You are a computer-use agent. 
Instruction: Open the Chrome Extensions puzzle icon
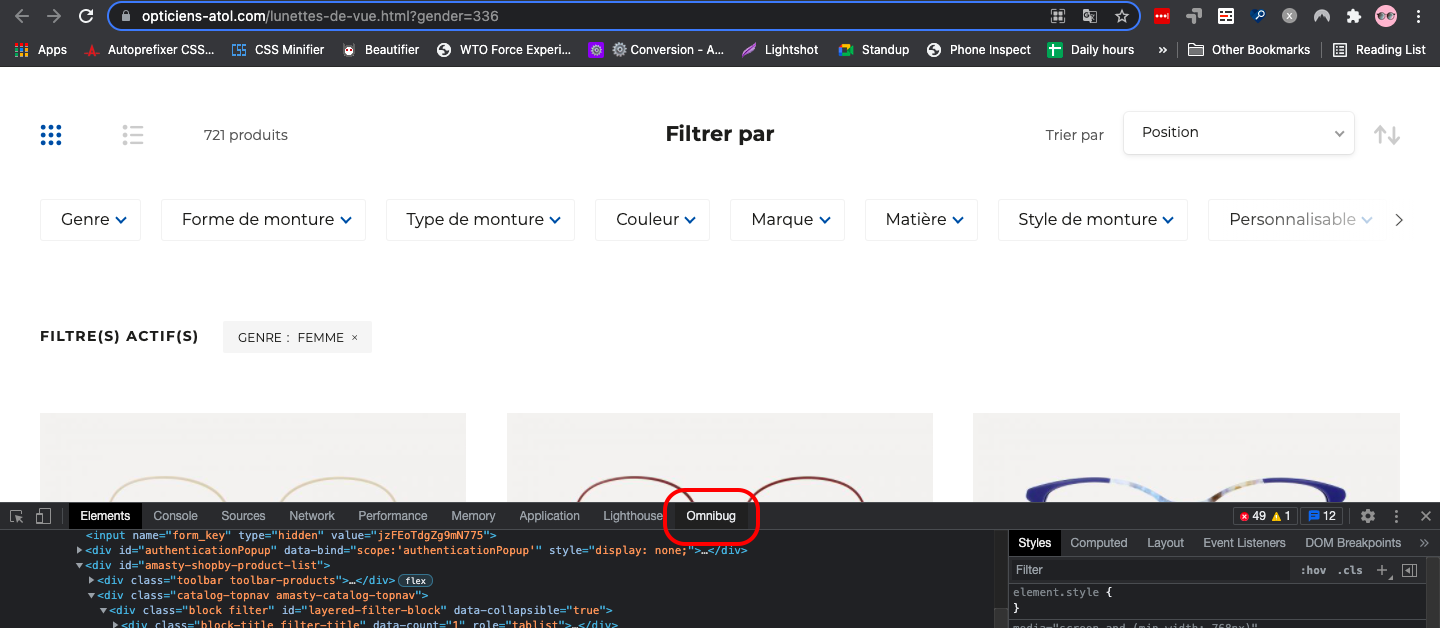click(1354, 16)
